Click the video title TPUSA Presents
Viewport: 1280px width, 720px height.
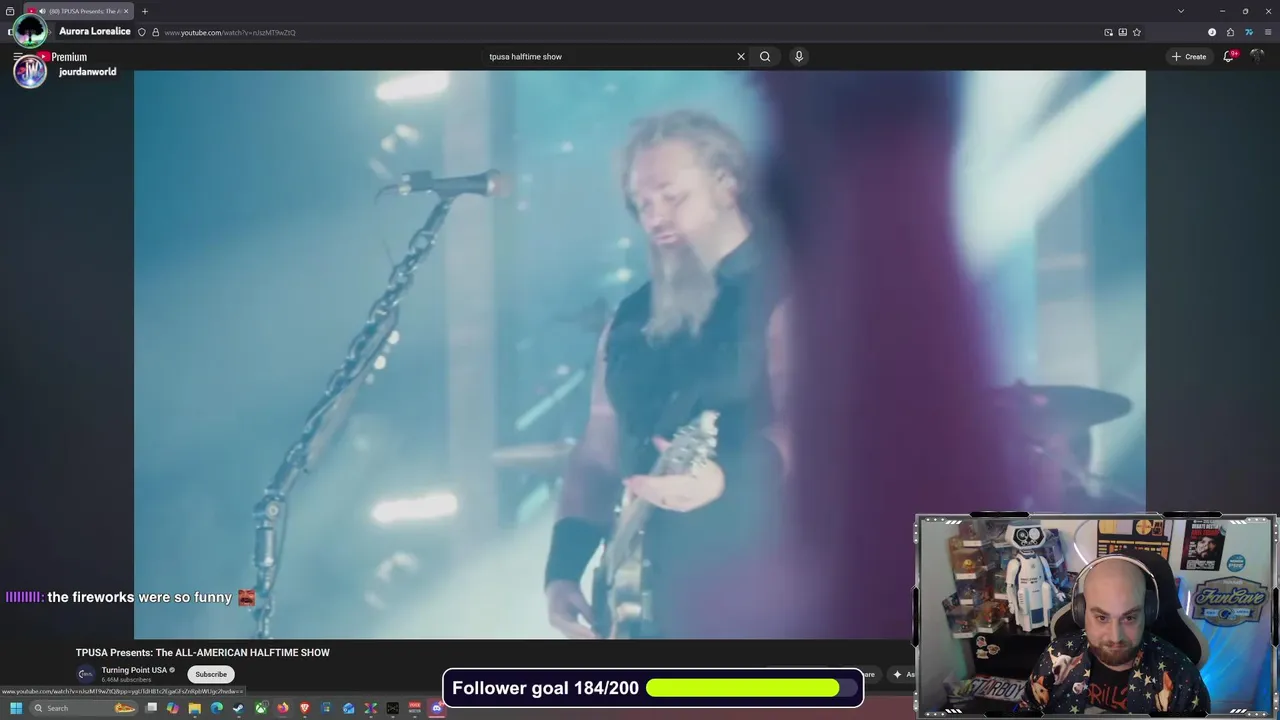203,652
